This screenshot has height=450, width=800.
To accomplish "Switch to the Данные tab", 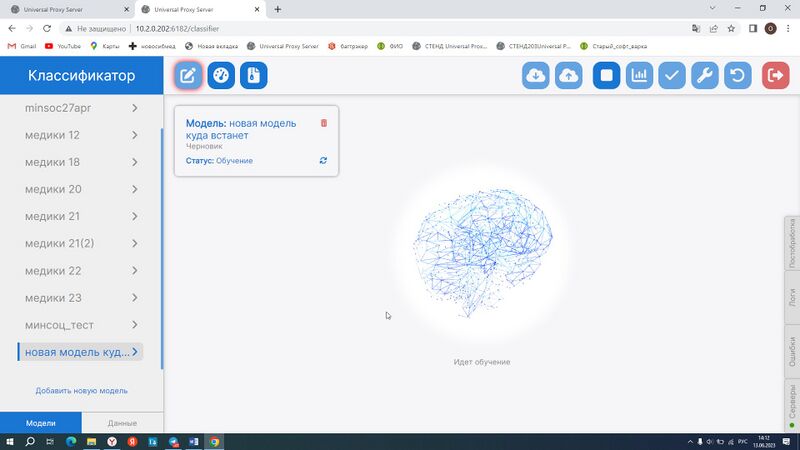I will point(122,423).
